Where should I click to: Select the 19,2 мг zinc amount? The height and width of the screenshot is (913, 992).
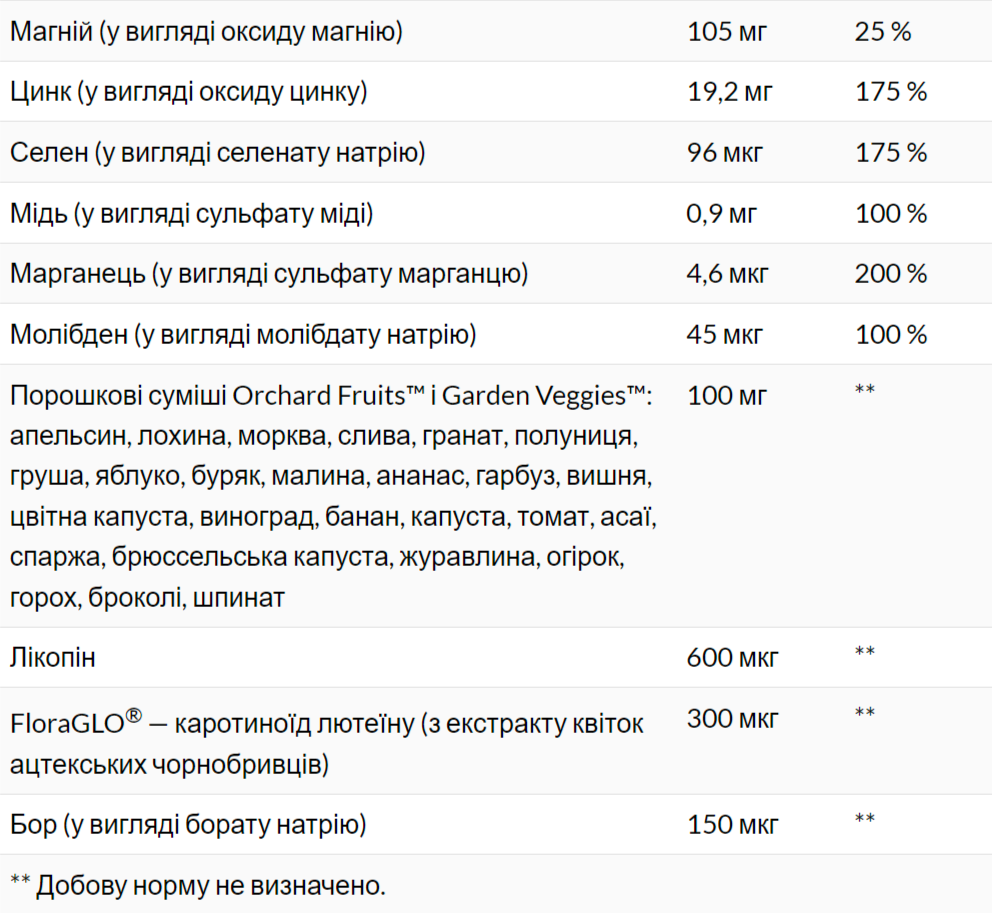(x=730, y=92)
